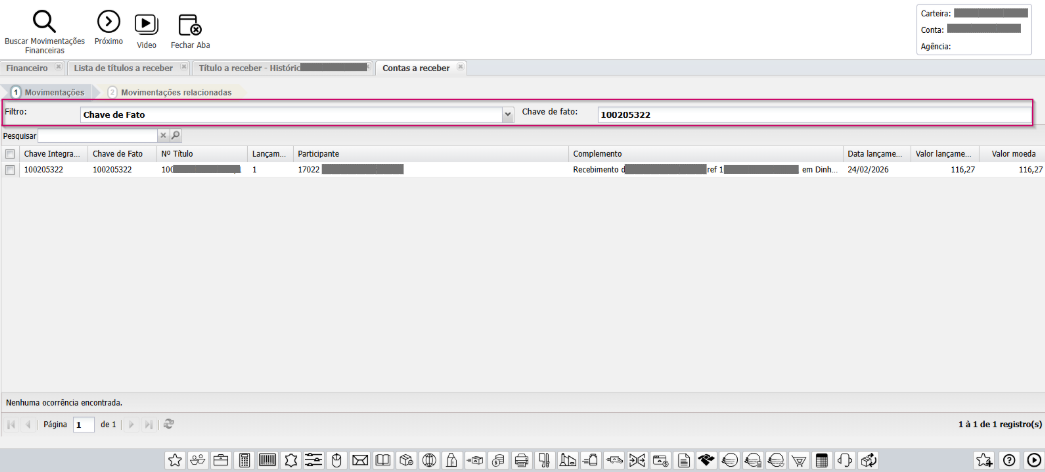Open the calculator icon in bottom toolbar
This screenshot has height=472, width=1045.
tap(244, 460)
